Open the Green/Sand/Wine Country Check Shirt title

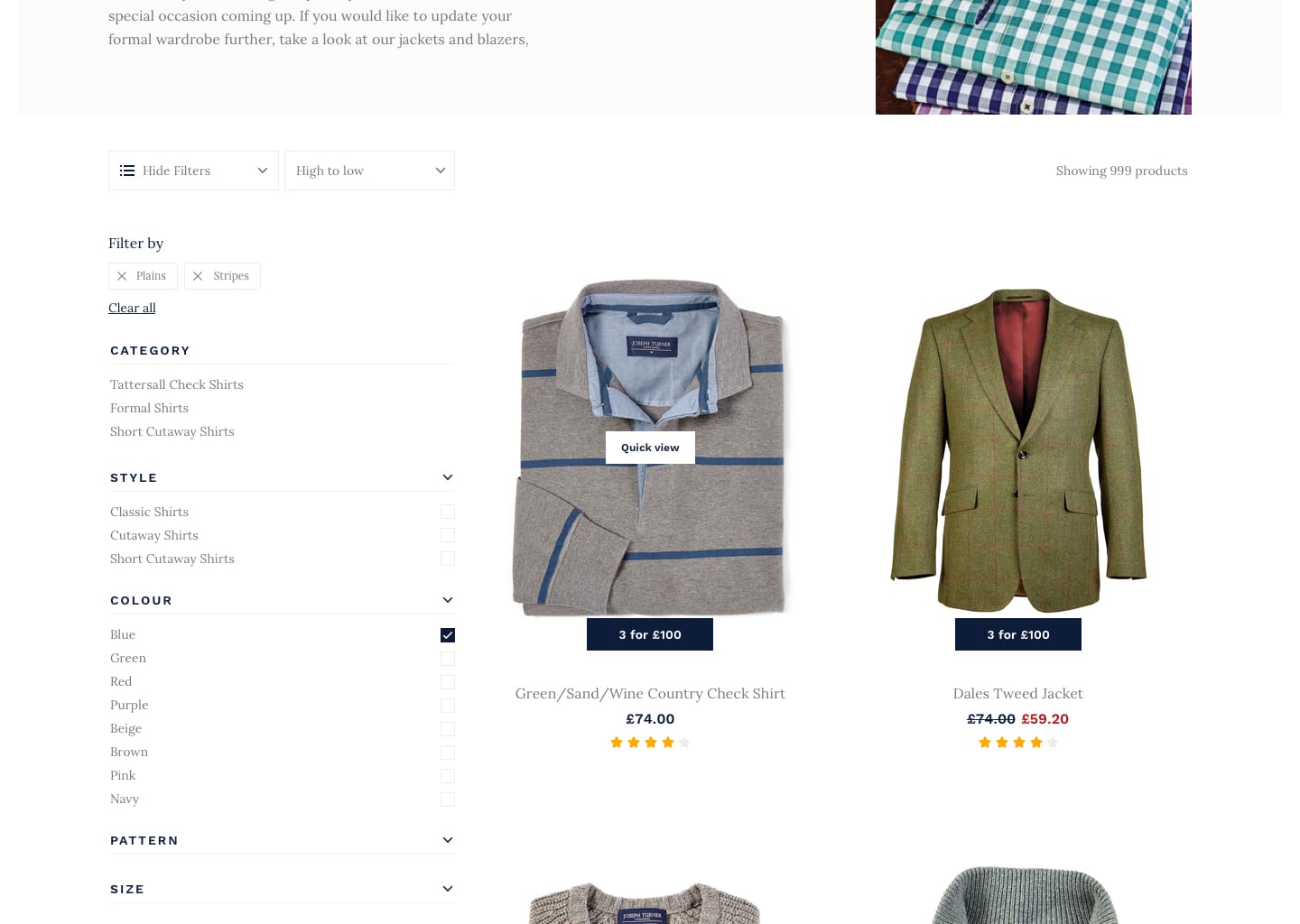(x=650, y=693)
